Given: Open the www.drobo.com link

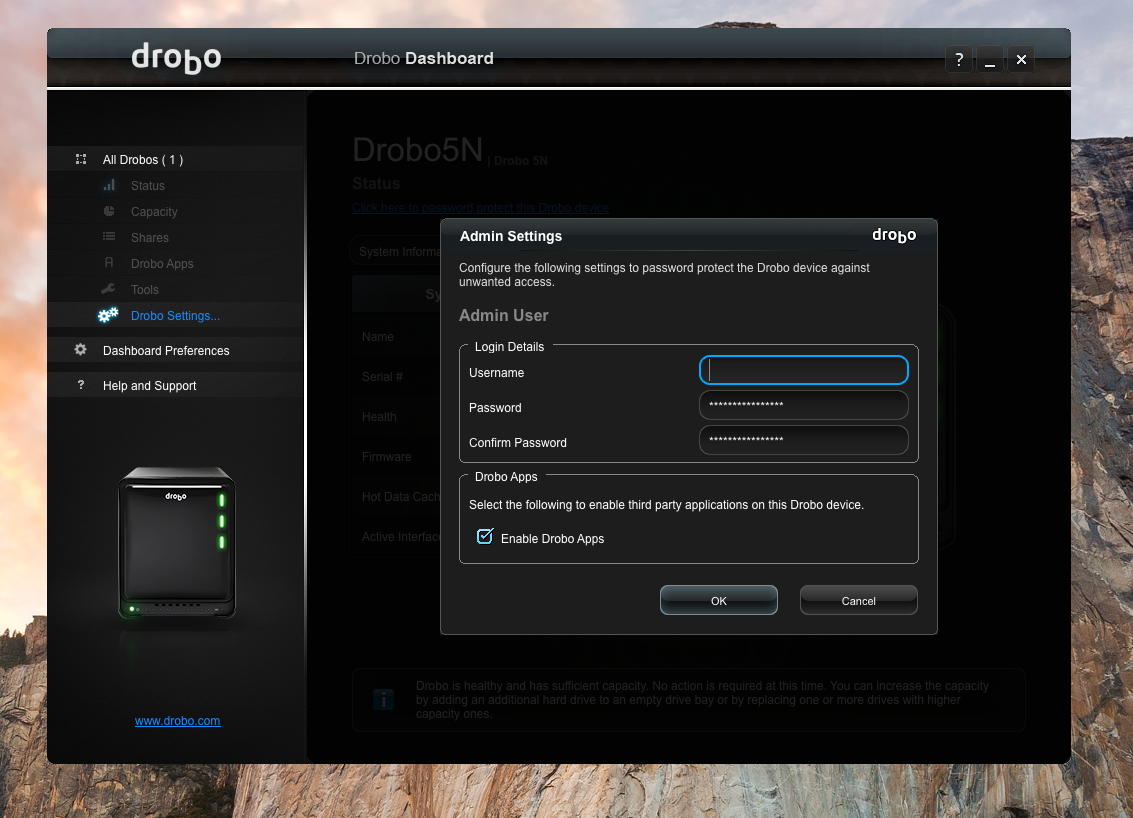Looking at the screenshot, I should click(177, 721).
